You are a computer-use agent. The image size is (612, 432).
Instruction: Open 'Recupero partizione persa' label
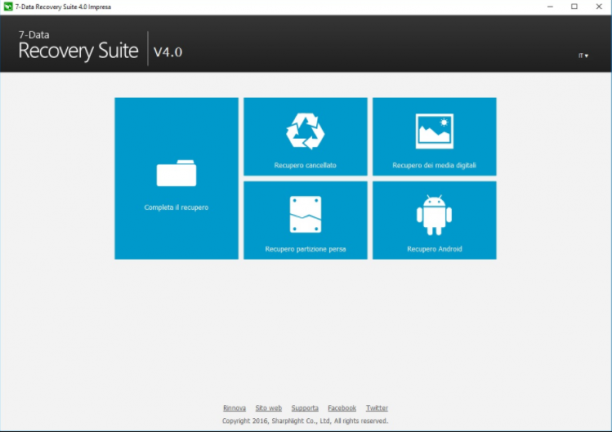click(305, 249)
